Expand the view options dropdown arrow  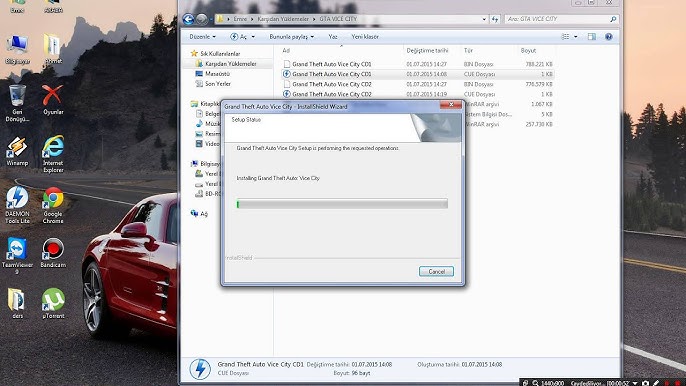click(x=575, y=37)
